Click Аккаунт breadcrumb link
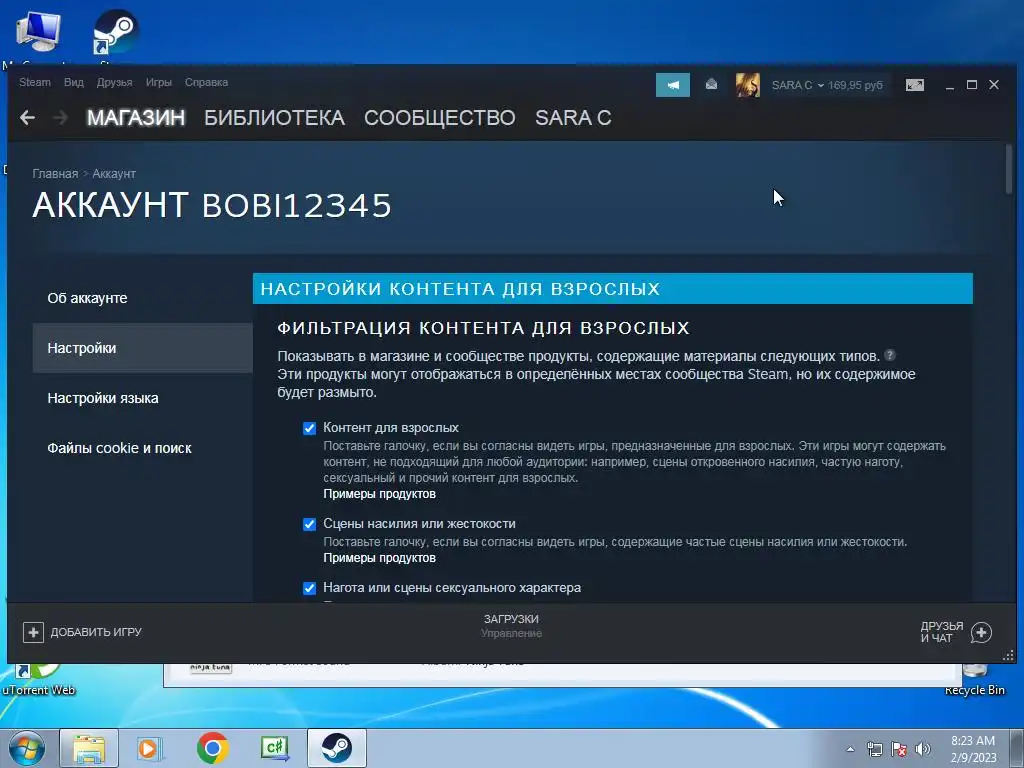 tap(114, 174)
